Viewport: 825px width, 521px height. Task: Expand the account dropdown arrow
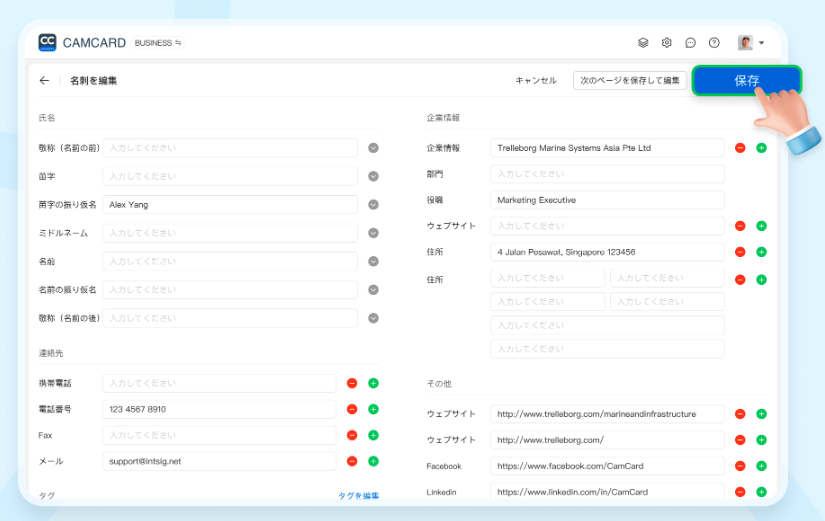761,43
